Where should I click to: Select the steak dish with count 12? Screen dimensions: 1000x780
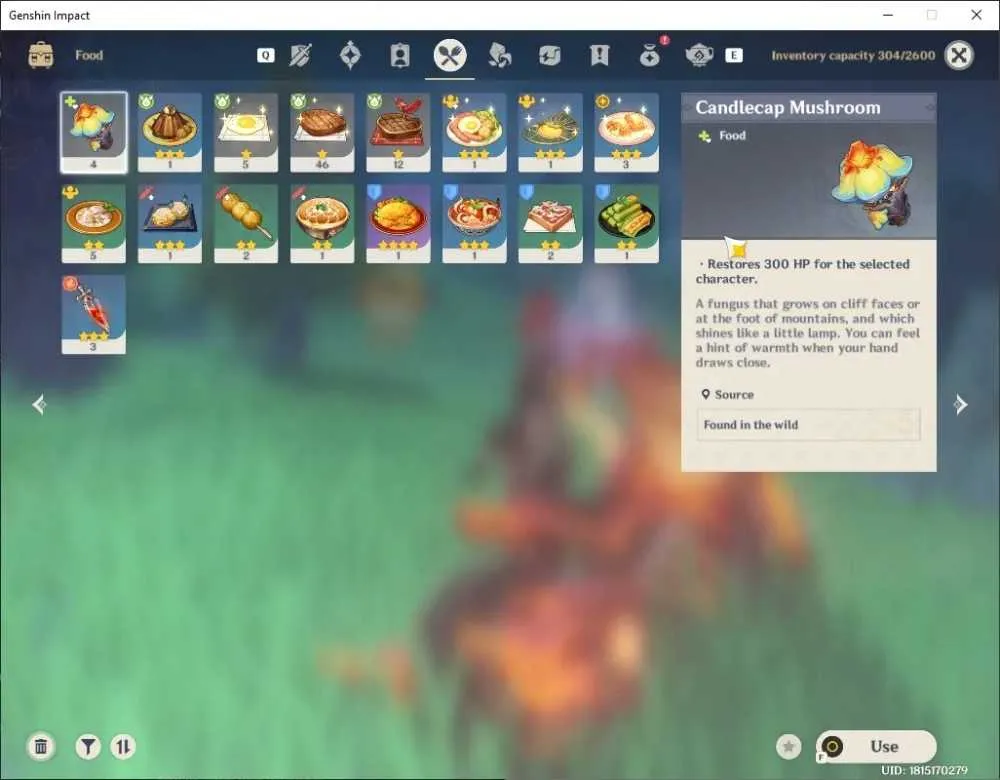[x=398, y=133]
